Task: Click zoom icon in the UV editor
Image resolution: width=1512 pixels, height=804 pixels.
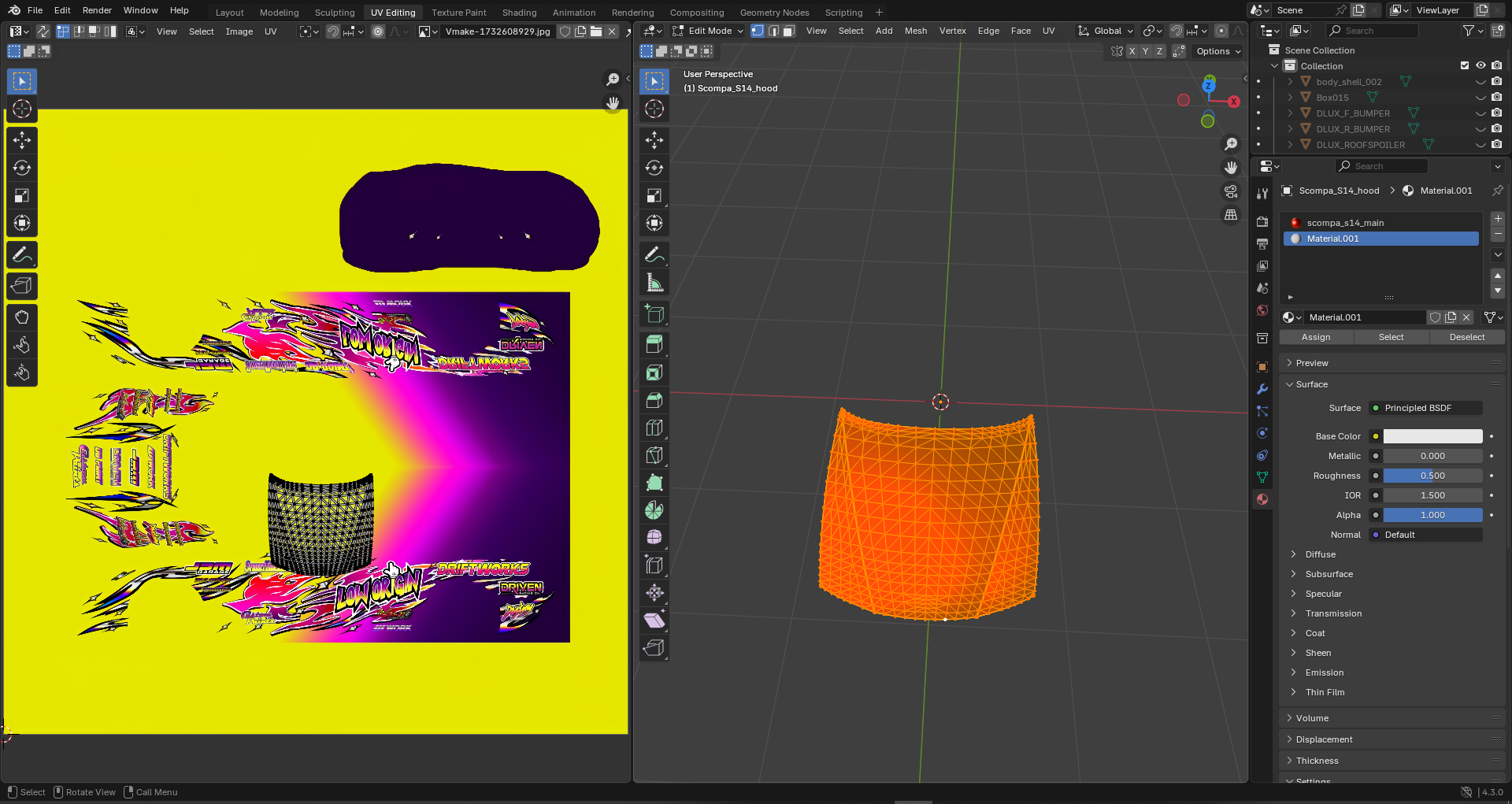Action: [x=613, y=80]
